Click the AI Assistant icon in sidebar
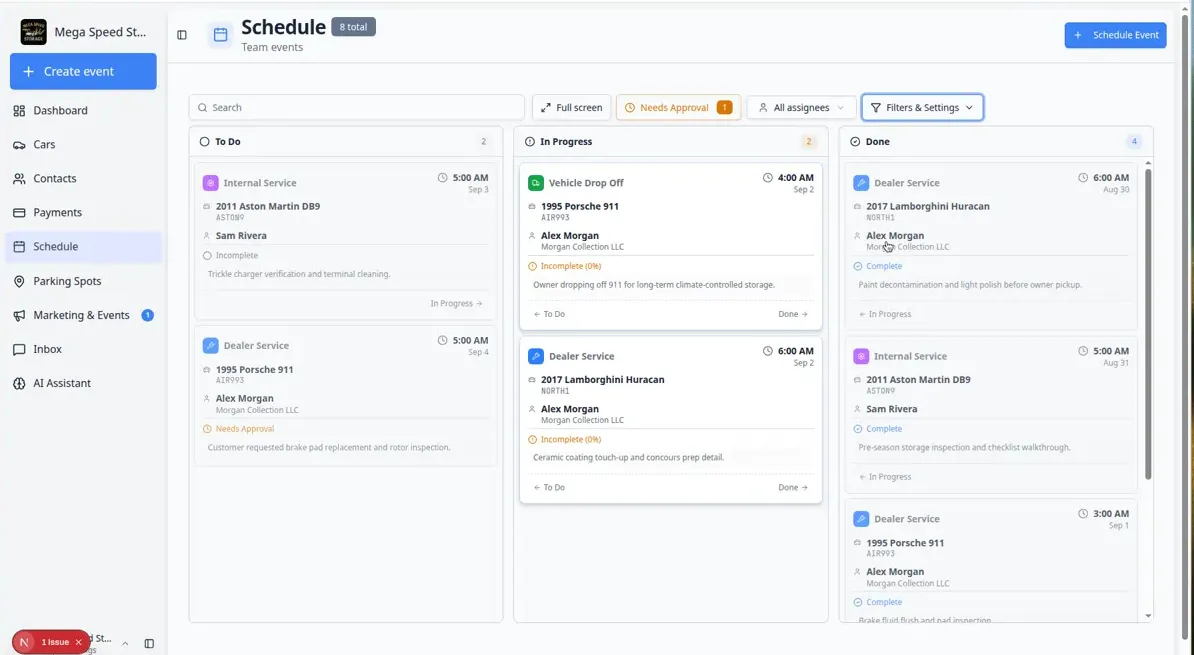 coord(19,383)
